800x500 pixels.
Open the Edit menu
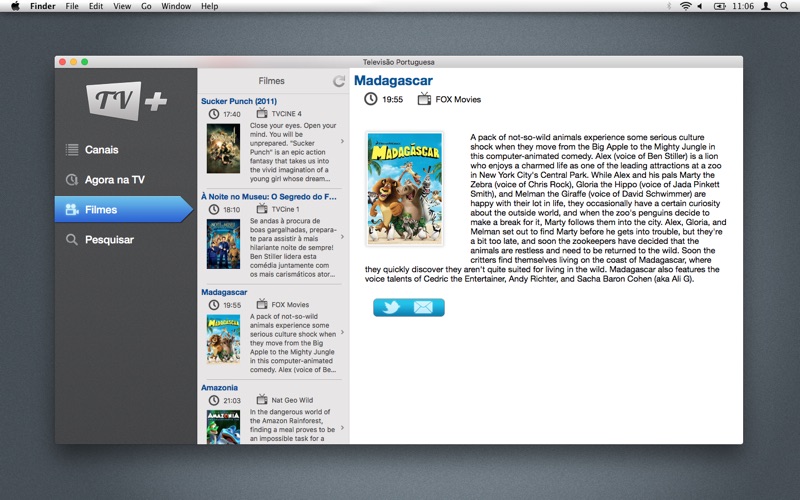coord(96,6)
